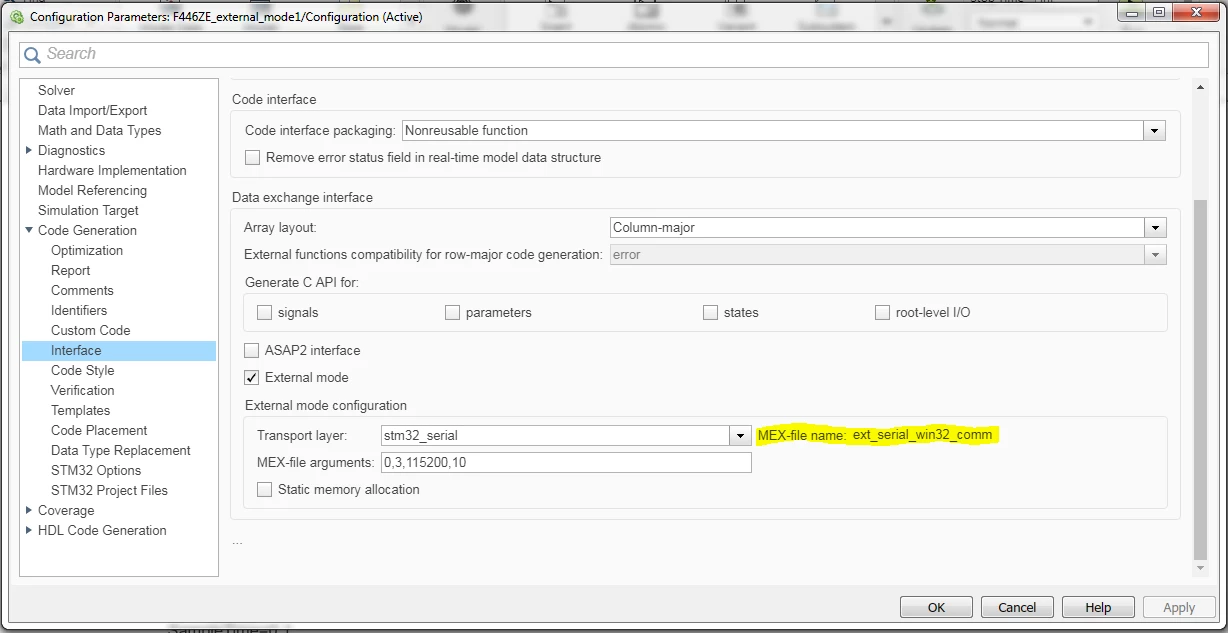
Task: Click the vertical scrollbar thumb
Action: [1201, 380]
